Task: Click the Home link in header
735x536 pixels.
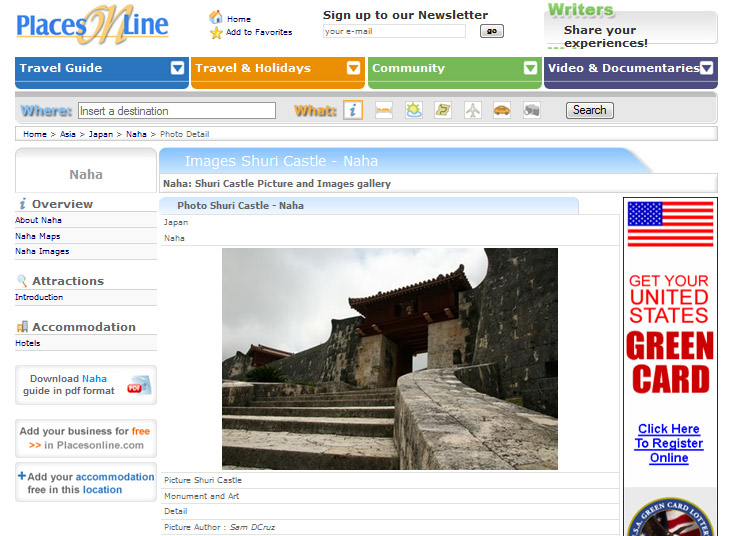Action: coord(239,19)
